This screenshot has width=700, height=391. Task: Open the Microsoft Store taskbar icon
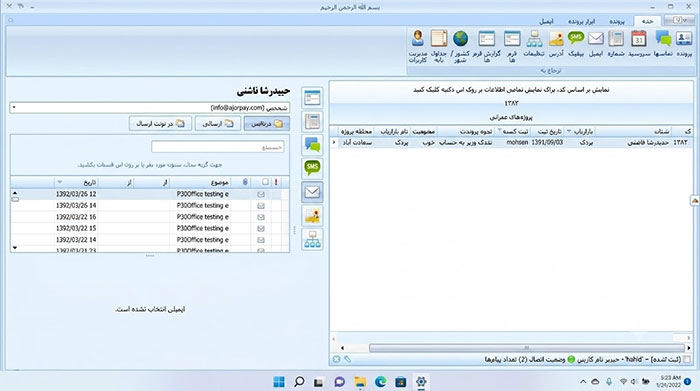coord(400,382)
